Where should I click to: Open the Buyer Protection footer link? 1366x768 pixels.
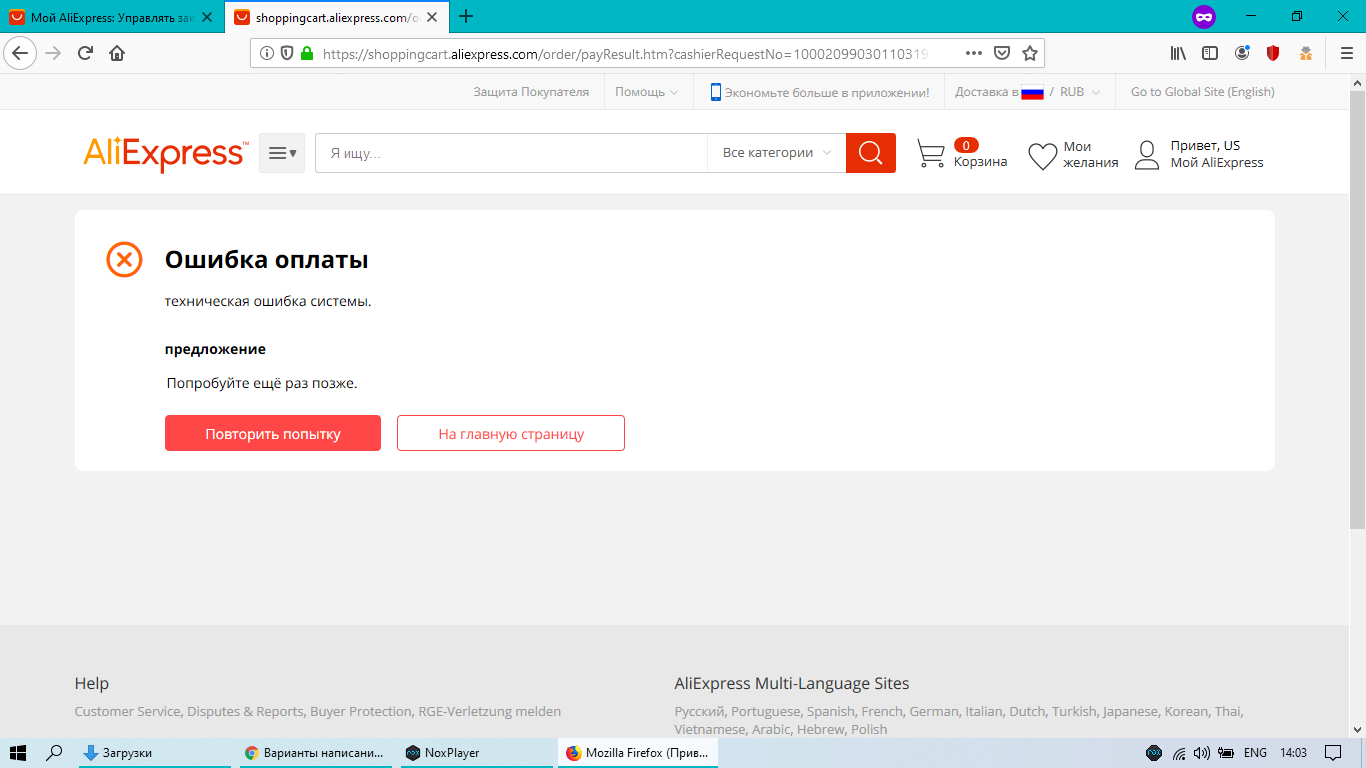pos(361,712)
